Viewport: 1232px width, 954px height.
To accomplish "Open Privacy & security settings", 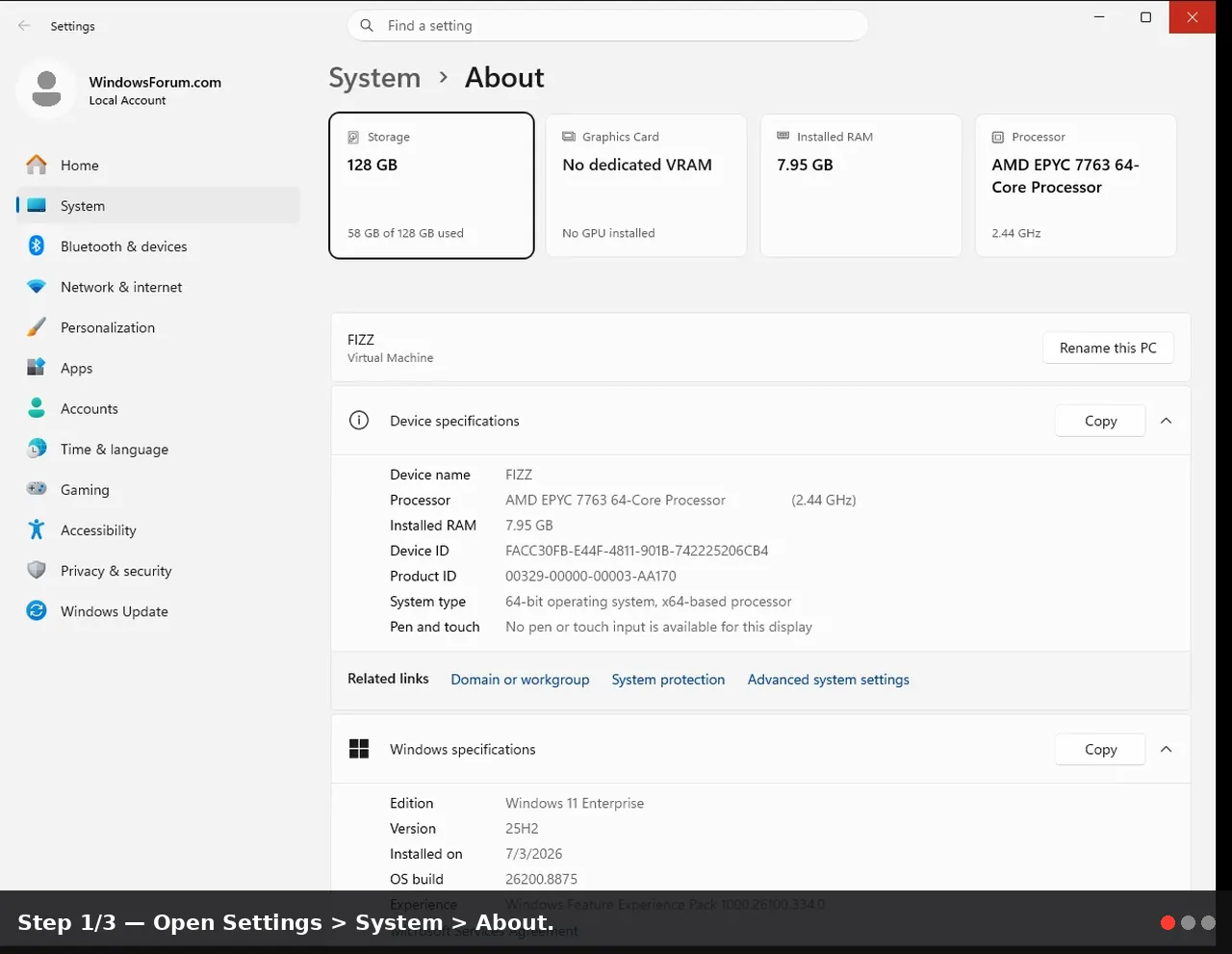I will [158, 570].
